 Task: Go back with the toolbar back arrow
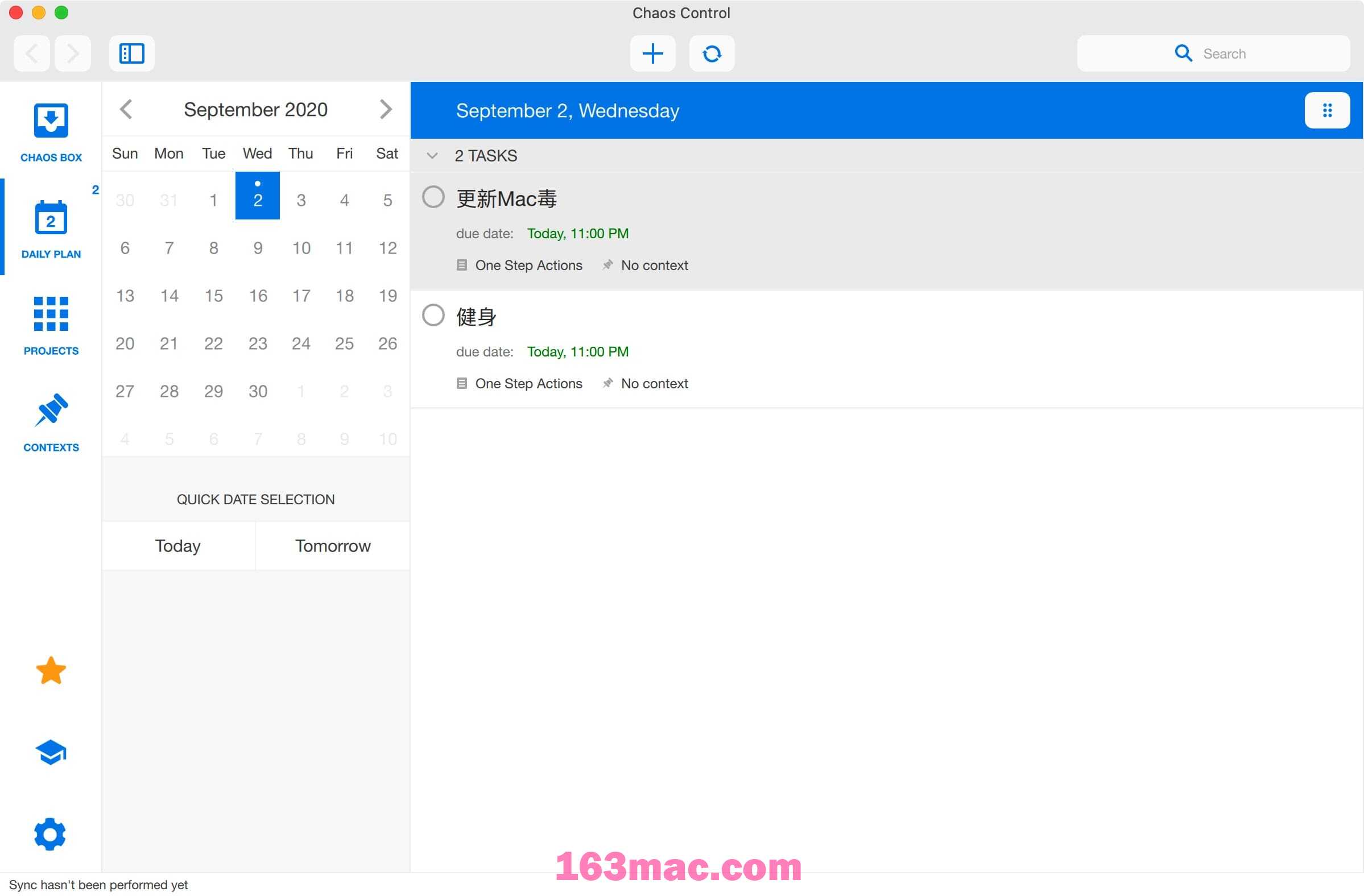(32, 53)
